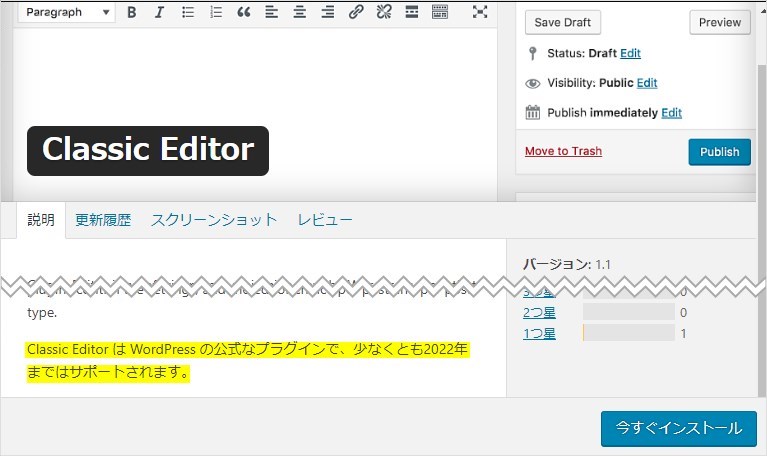Click the Save Draft button
767x456 pixels.
point(563,23)
